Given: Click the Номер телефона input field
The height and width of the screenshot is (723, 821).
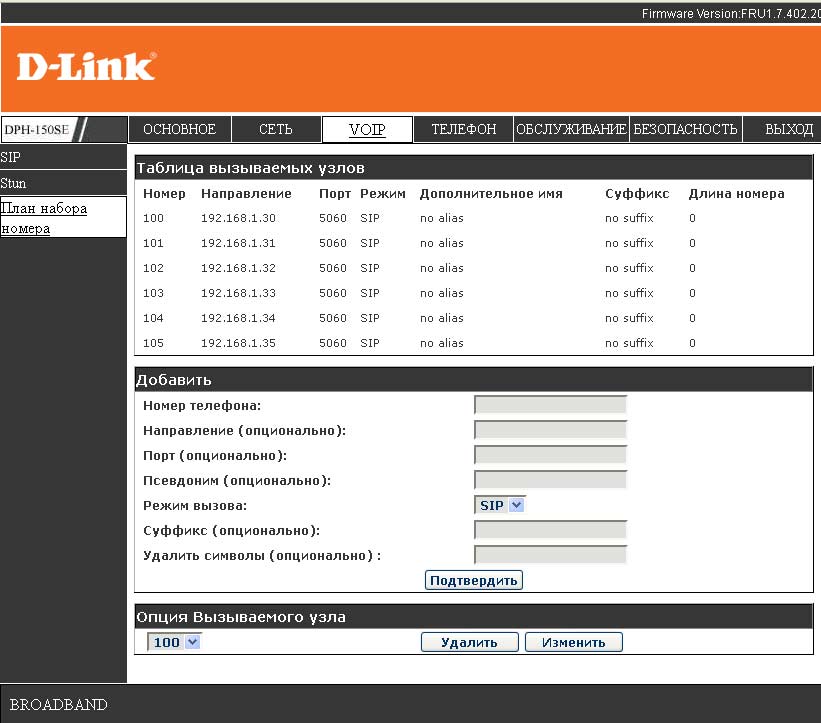Looking at the screenshot, I should coord(550,405).
